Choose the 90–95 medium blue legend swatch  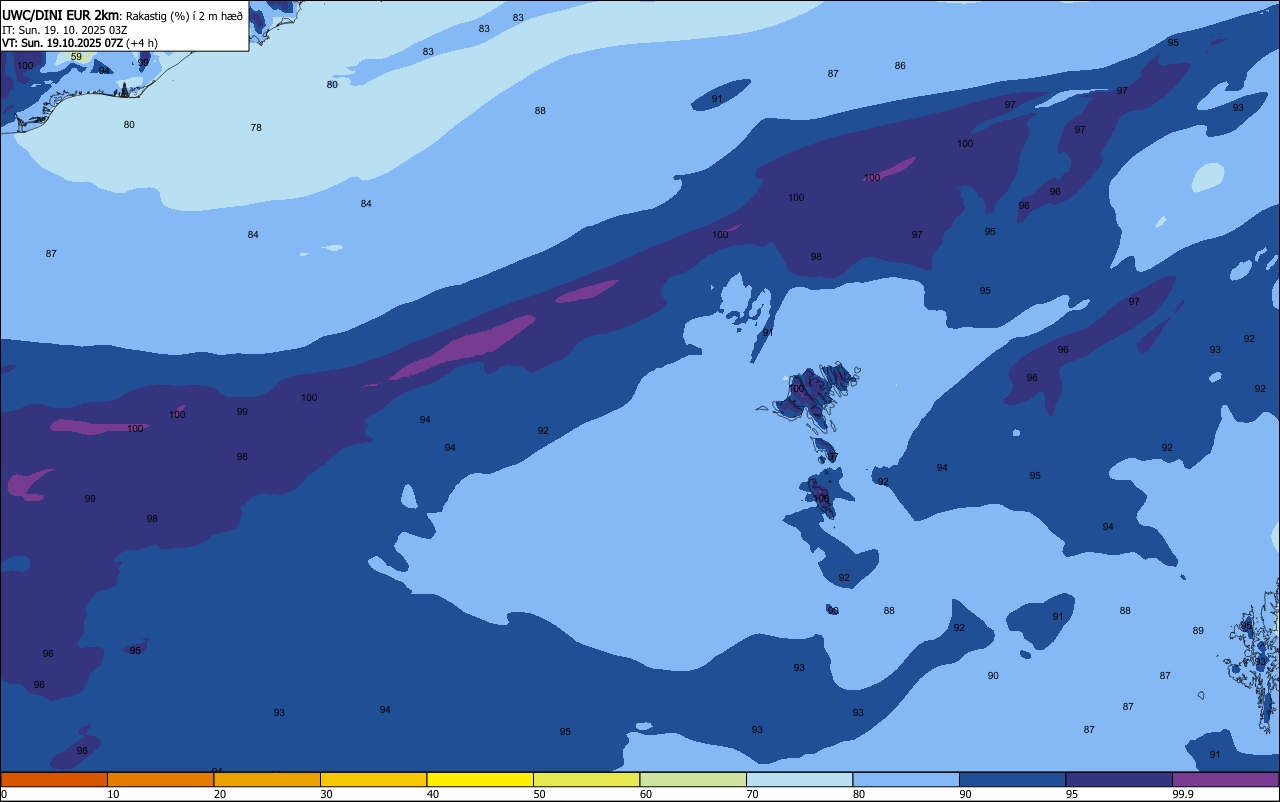1012,779
